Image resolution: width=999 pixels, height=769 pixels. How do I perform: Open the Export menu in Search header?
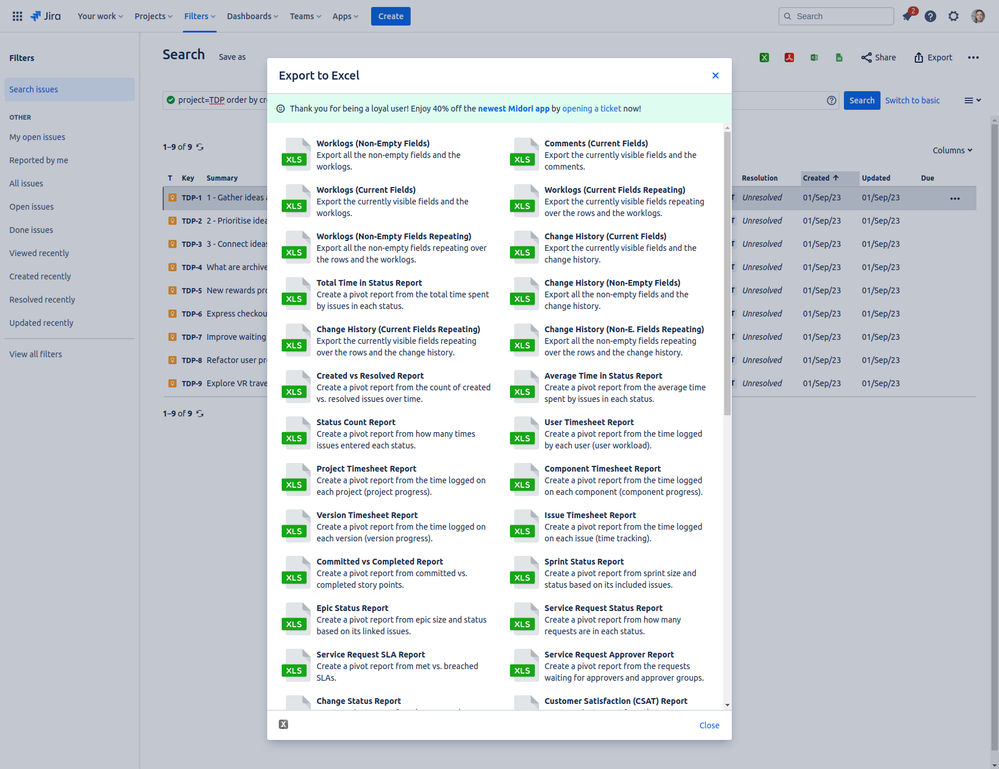coord(933,57)
